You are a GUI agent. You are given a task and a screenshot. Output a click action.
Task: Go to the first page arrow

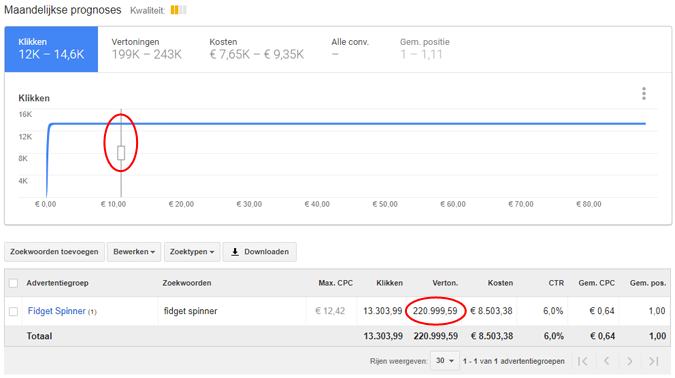click(582, 361)
